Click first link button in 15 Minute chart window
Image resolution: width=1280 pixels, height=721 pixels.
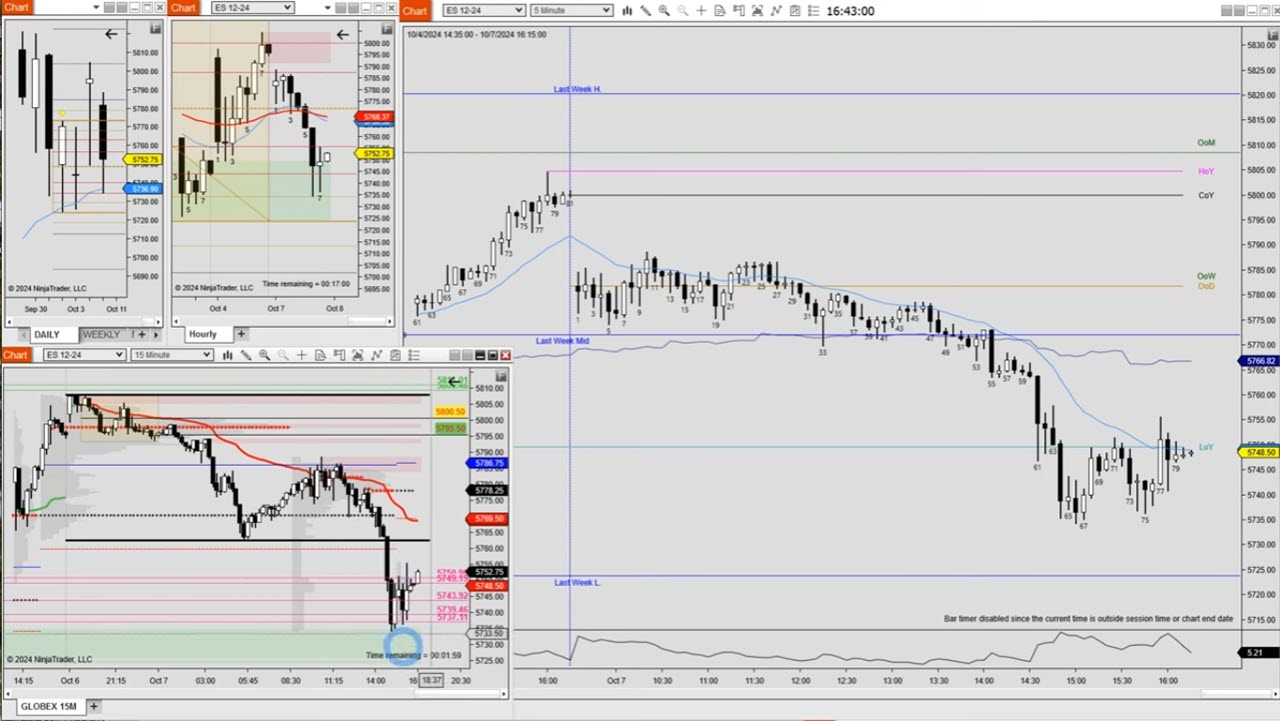point(455,355)
